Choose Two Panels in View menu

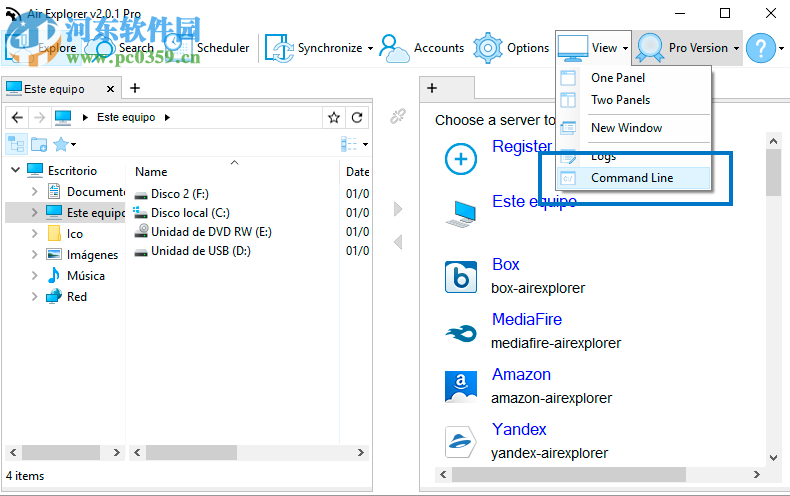pos(620,100)
